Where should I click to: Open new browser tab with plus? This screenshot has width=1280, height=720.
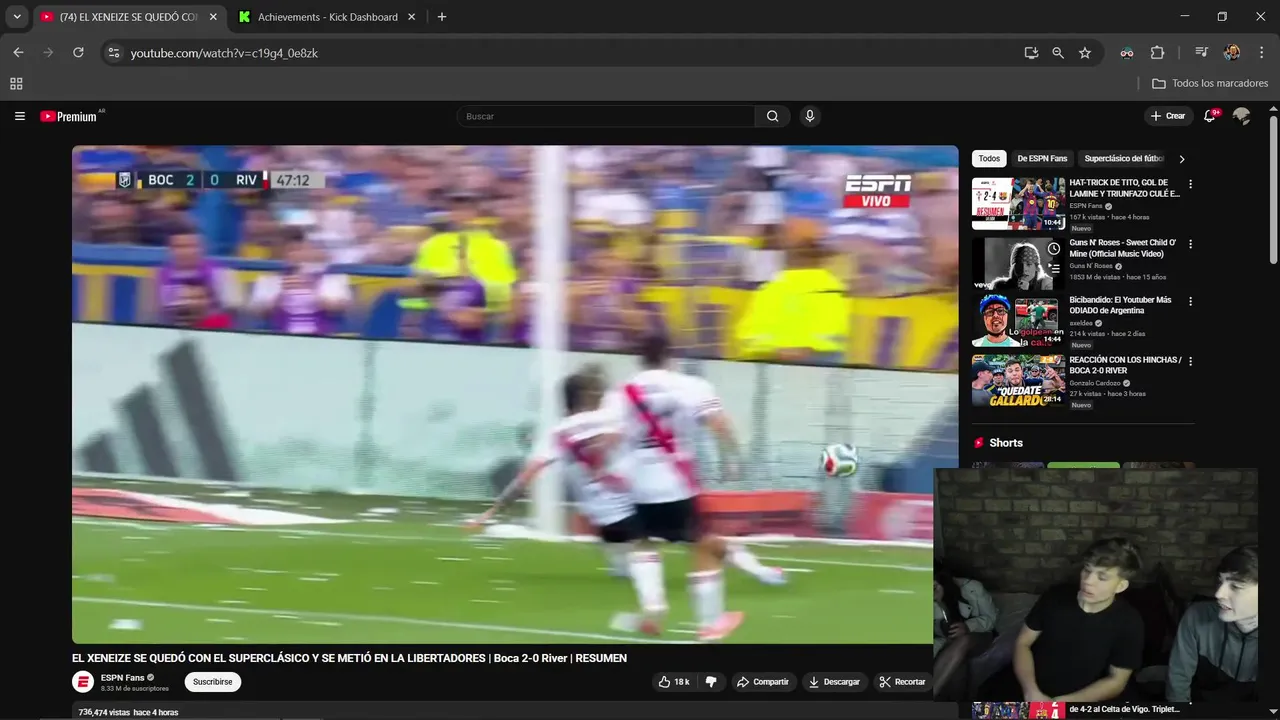coord(442,17)
